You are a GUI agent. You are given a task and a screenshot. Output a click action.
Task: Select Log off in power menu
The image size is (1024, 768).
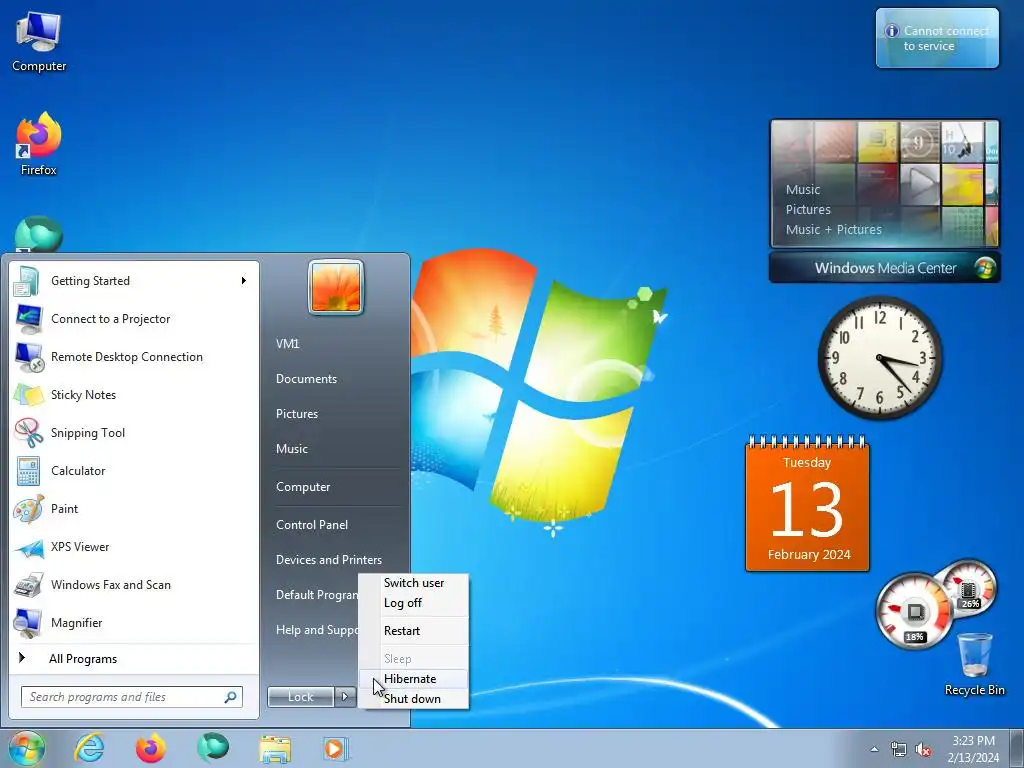(x=414, y=603)
